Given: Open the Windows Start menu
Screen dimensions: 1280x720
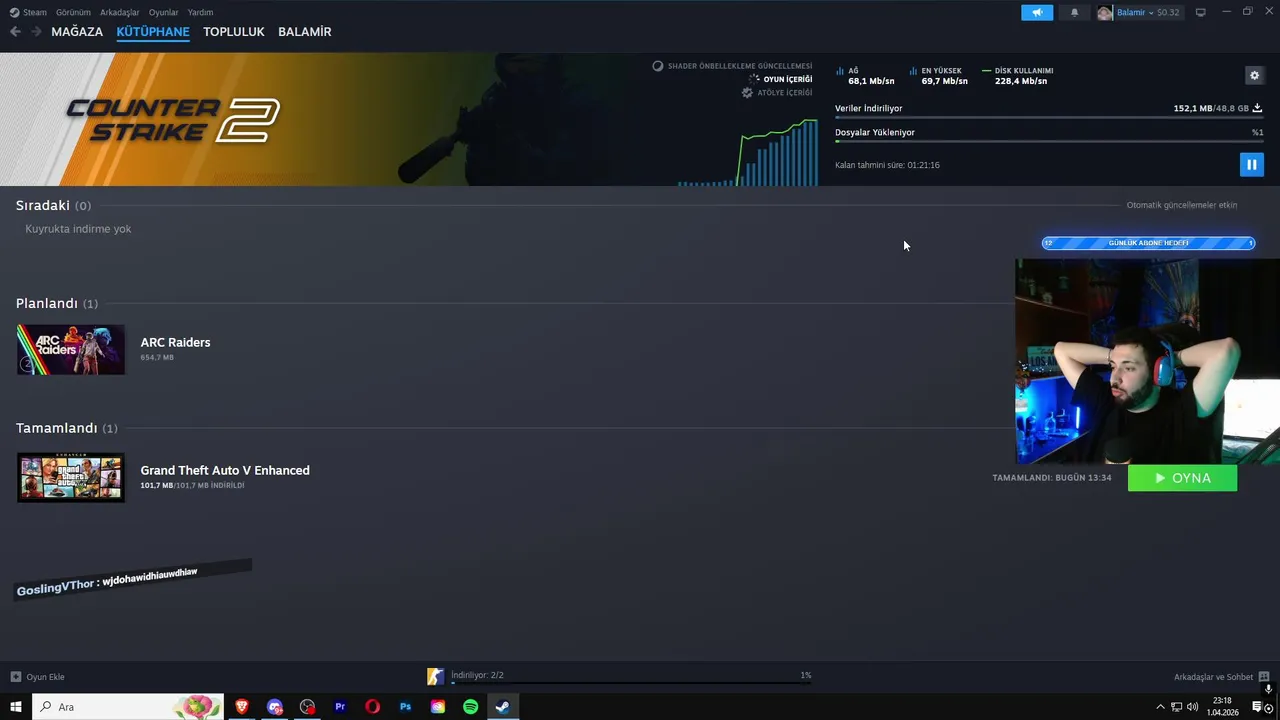Looking at the screenshot, I should [x=15, y=707].
